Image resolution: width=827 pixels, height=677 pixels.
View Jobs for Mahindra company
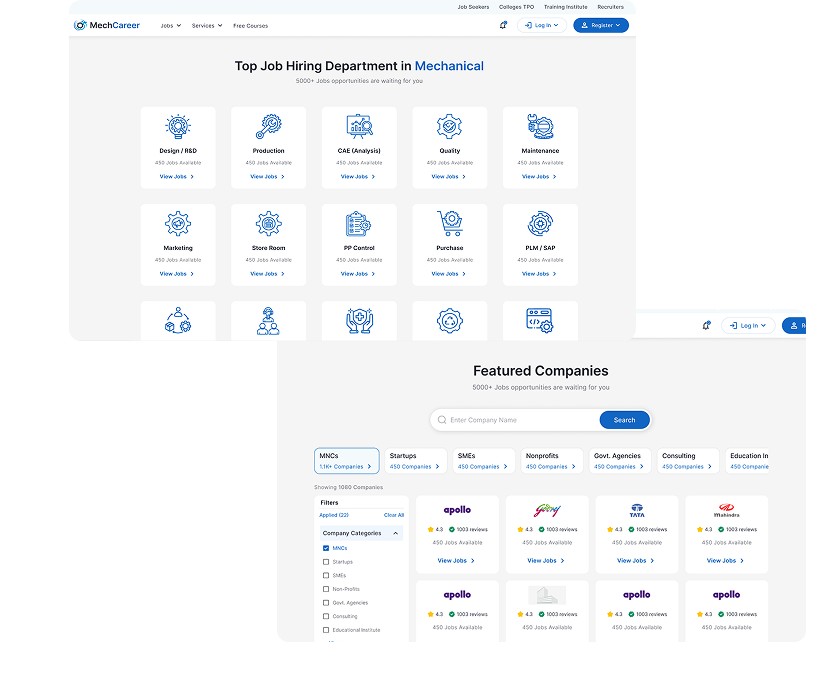725,560
